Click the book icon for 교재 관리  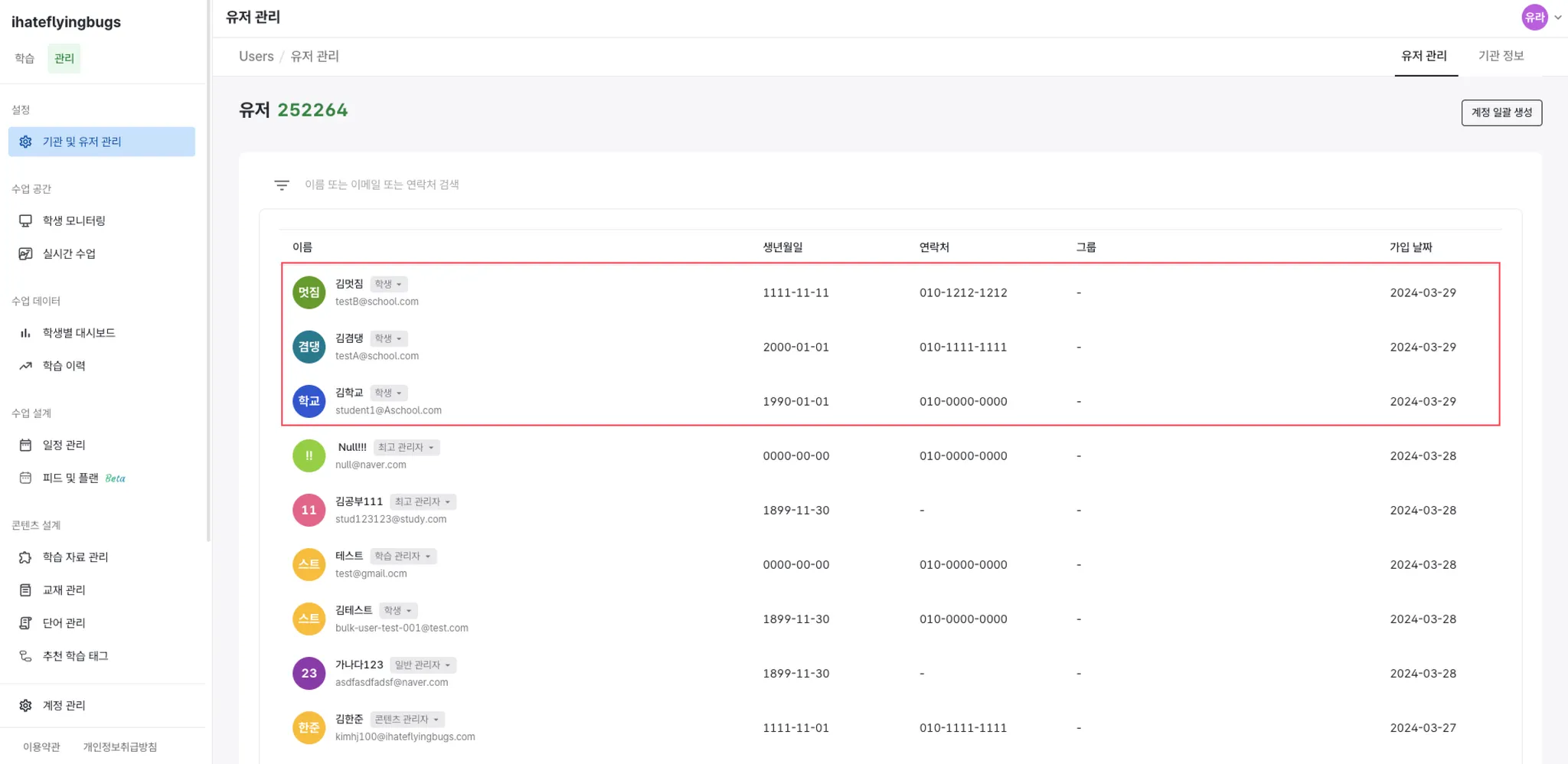click(x=25, y=590)
